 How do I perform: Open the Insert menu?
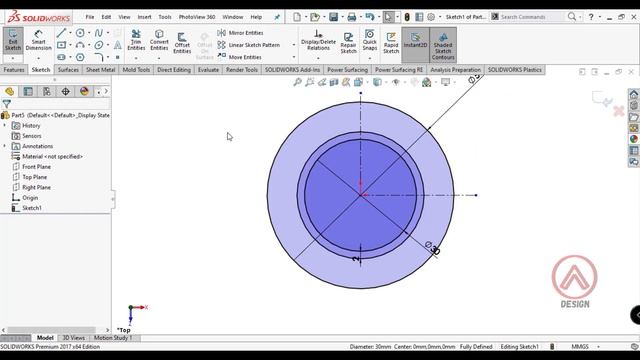click(144, 17)
